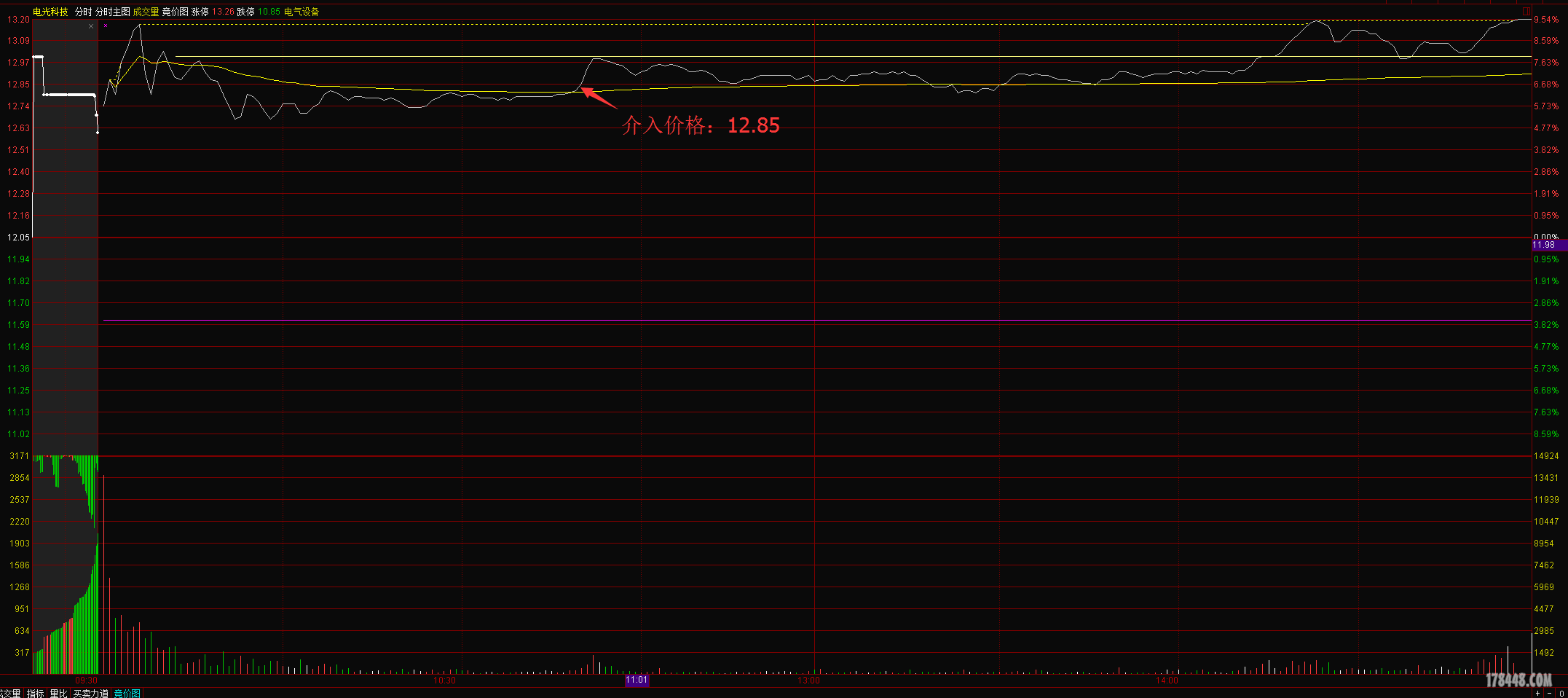Viewport: 1568px width, 698px height.
Task: Open the 电气设备 sector link
Action: [x=302, y=12]
